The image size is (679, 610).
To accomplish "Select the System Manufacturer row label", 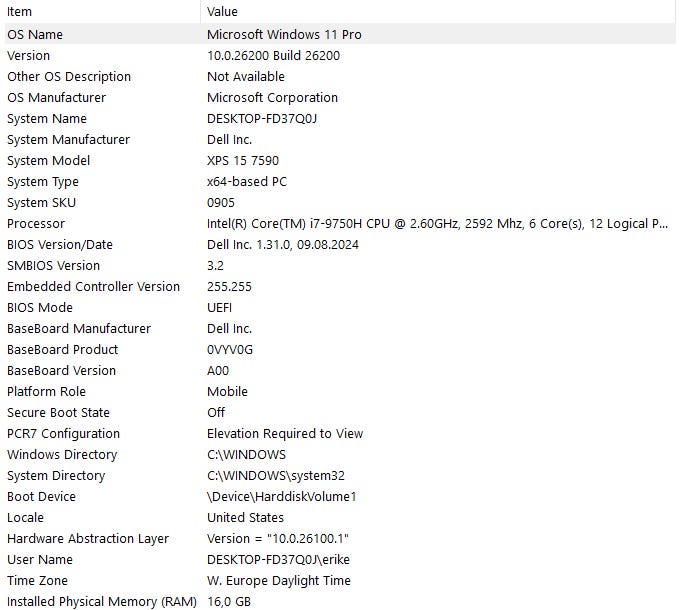I will click(x=68, y=139).
